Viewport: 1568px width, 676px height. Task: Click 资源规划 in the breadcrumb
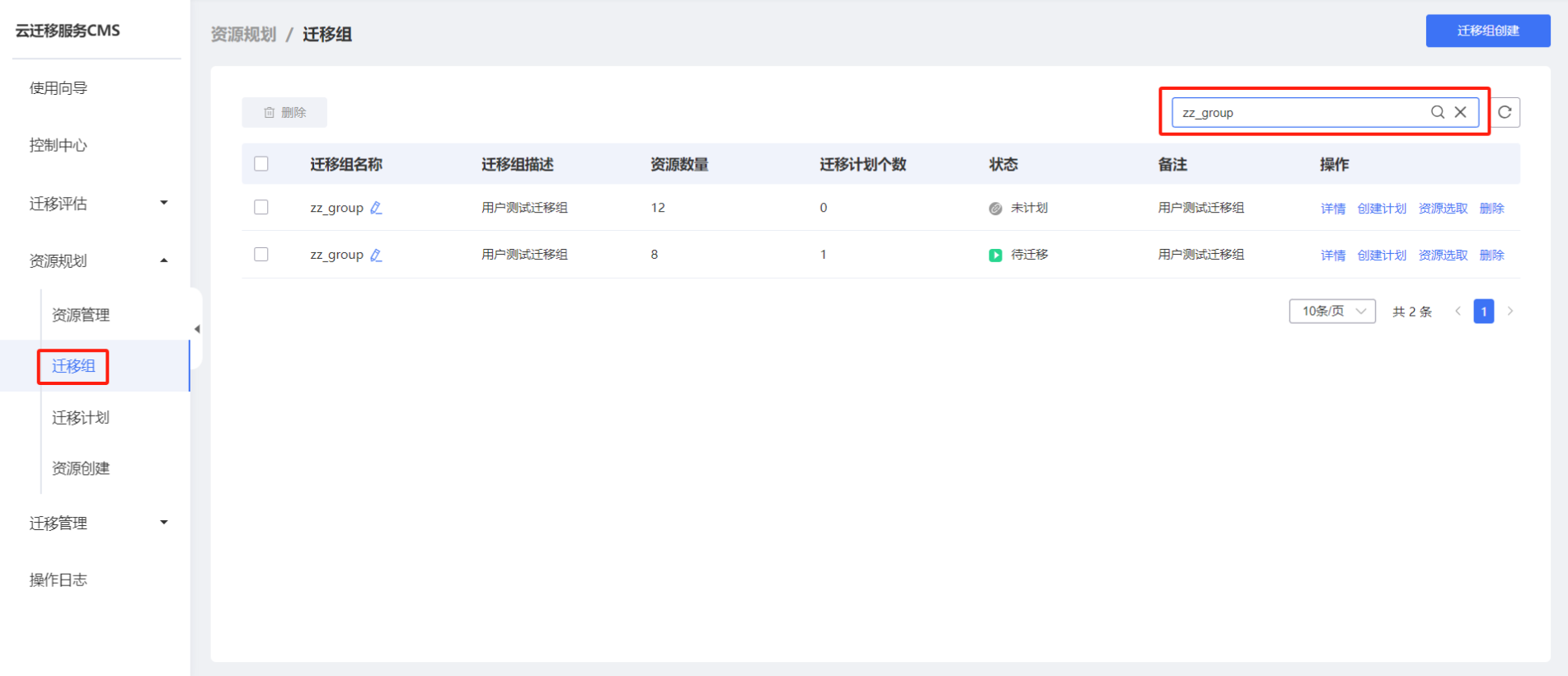click(x=243, y=35)
